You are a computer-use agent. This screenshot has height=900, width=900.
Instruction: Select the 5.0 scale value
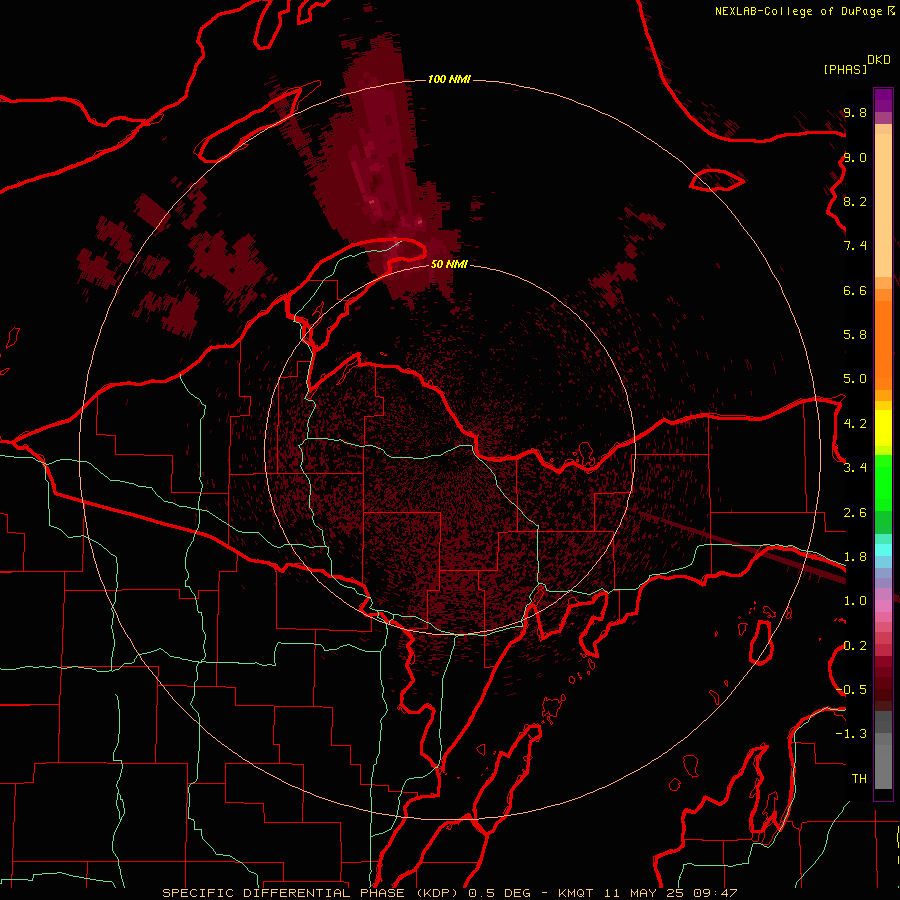(855, 379)
